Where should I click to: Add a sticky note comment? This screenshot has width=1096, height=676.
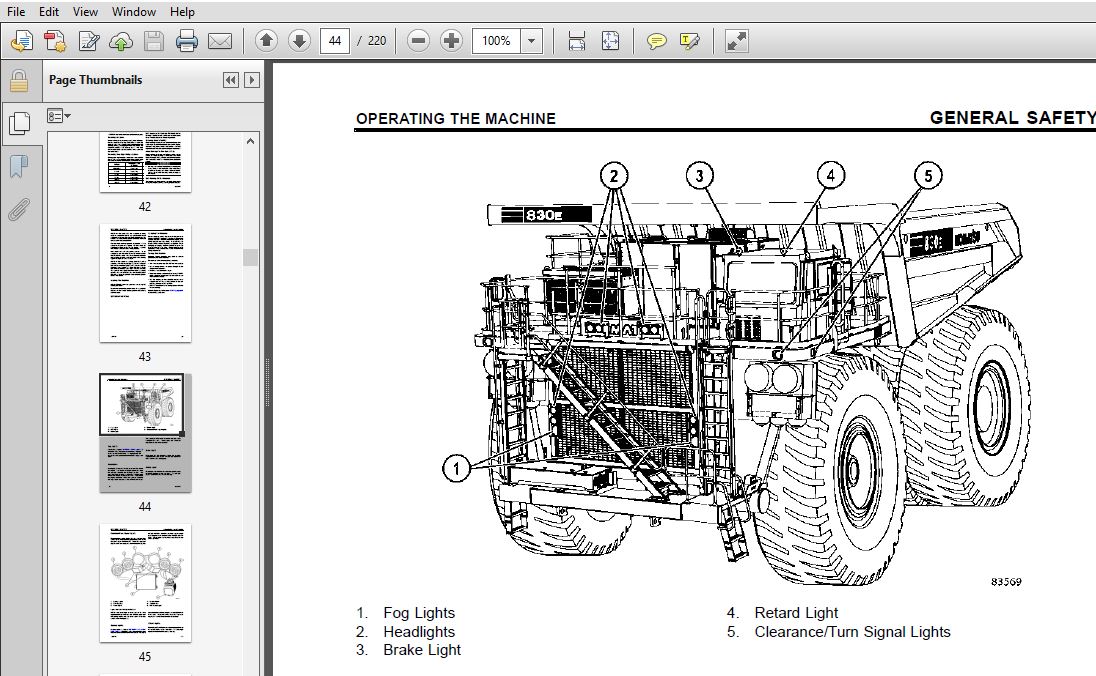(656, 41)
